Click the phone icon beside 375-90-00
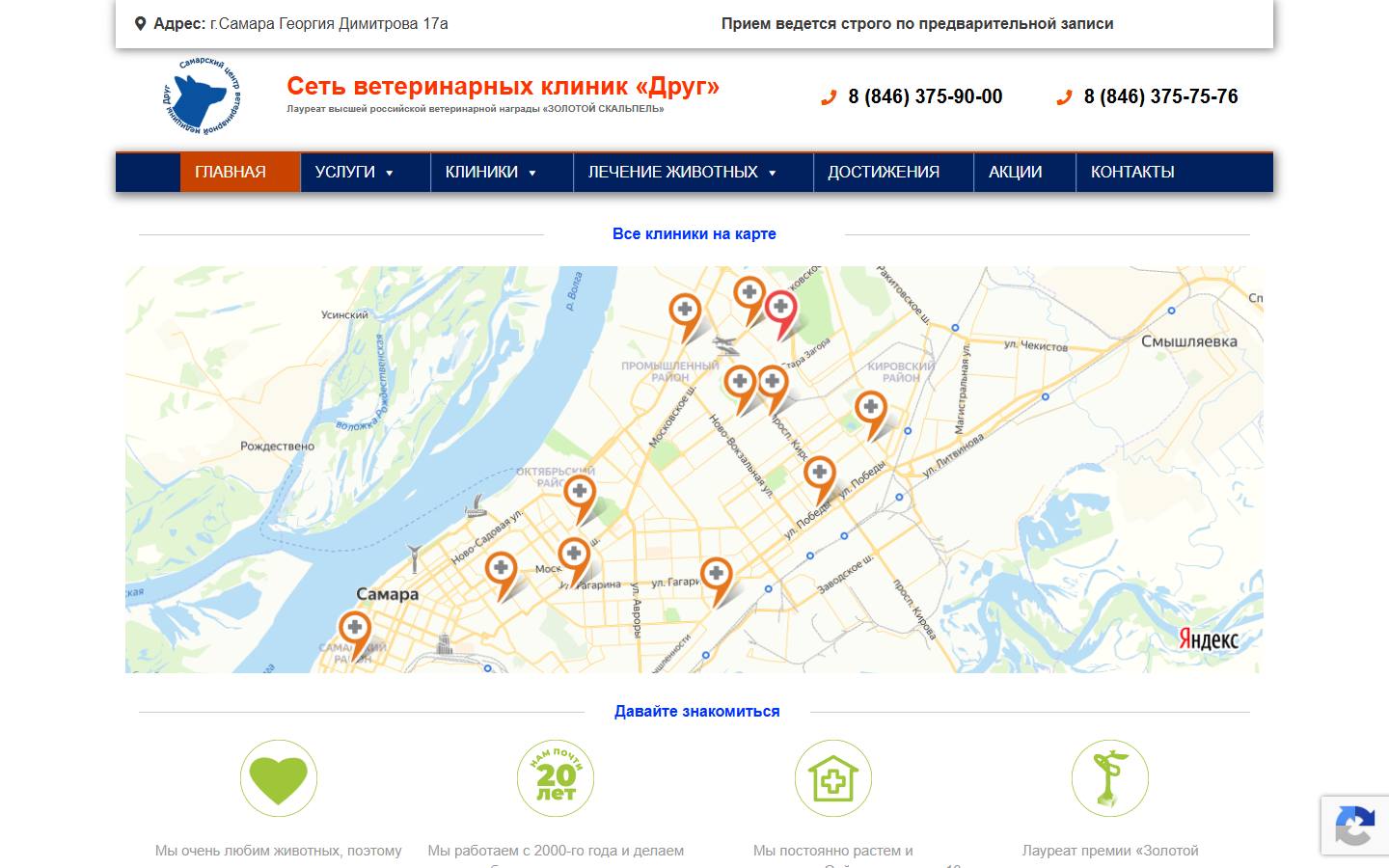 [828, 97]
